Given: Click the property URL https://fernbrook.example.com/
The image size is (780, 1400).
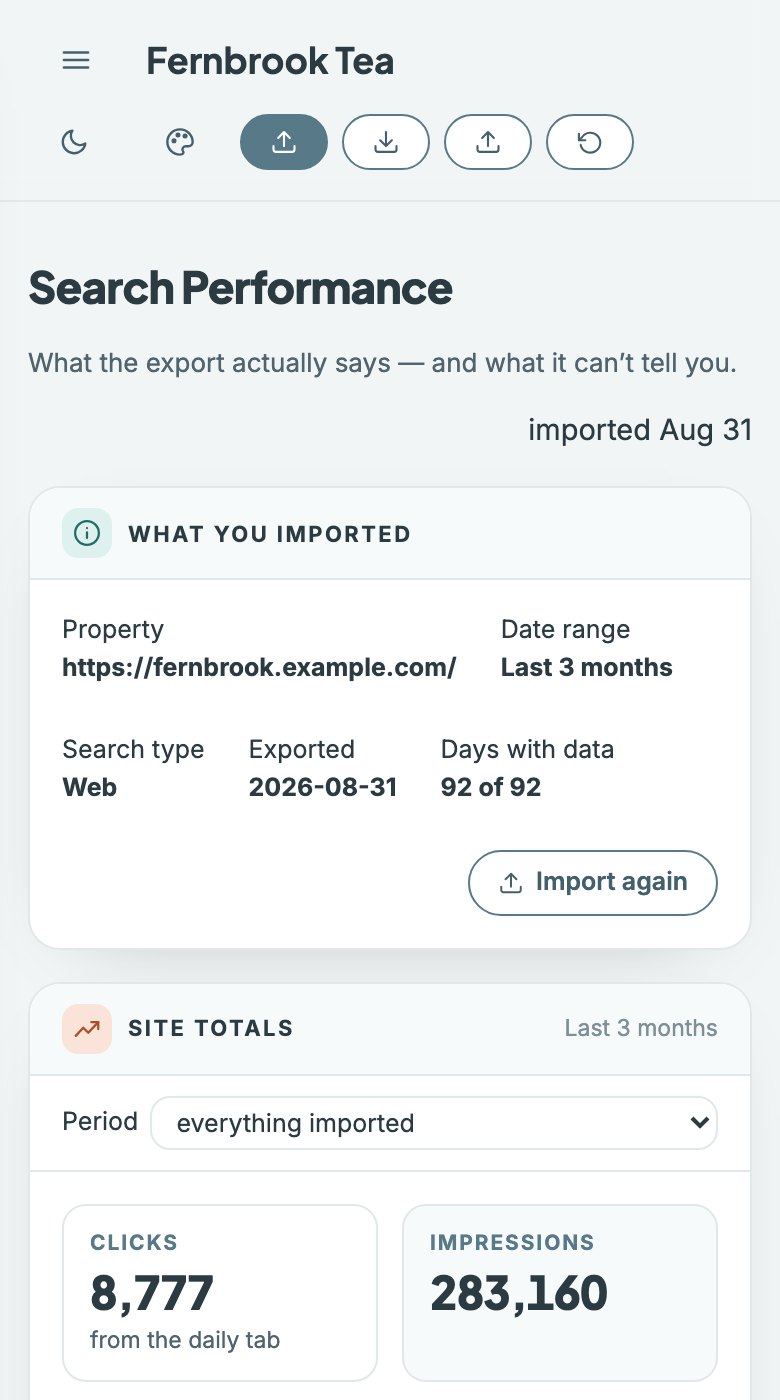Looking at the screenshot, I should tap(260, 668).
